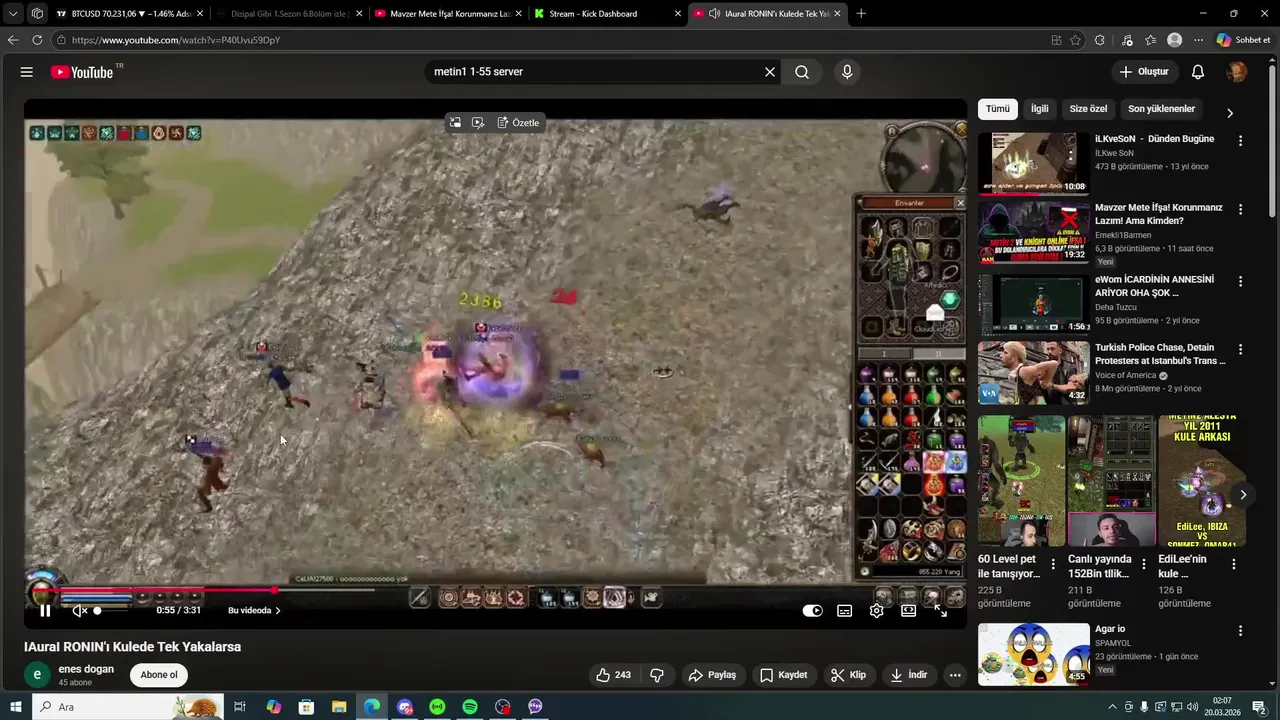Screen dimensions: 1280x720
Task: Turn on subtitles in the player
Action: coord(845,610)
